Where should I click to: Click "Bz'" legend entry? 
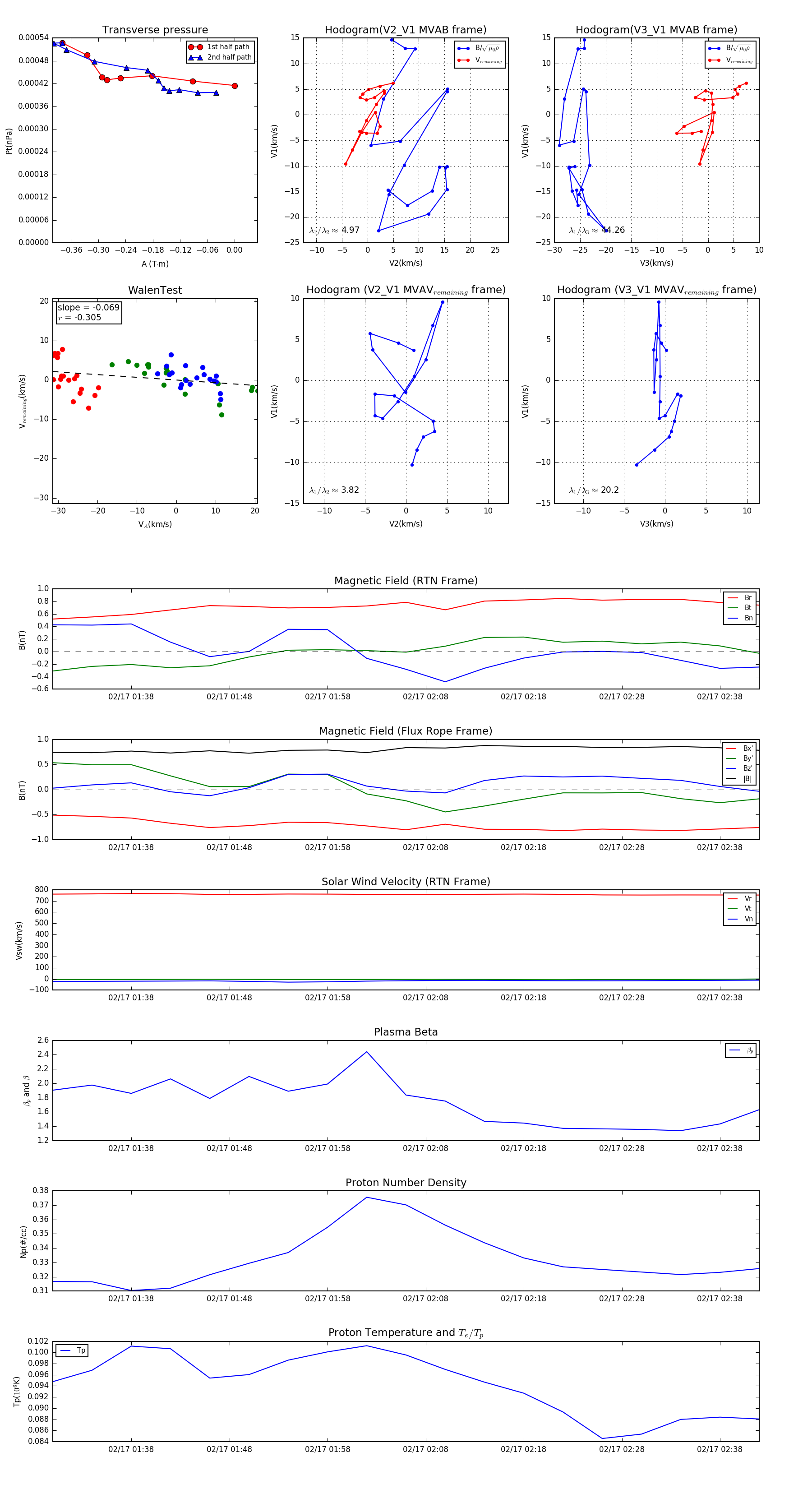click(740, 769)
